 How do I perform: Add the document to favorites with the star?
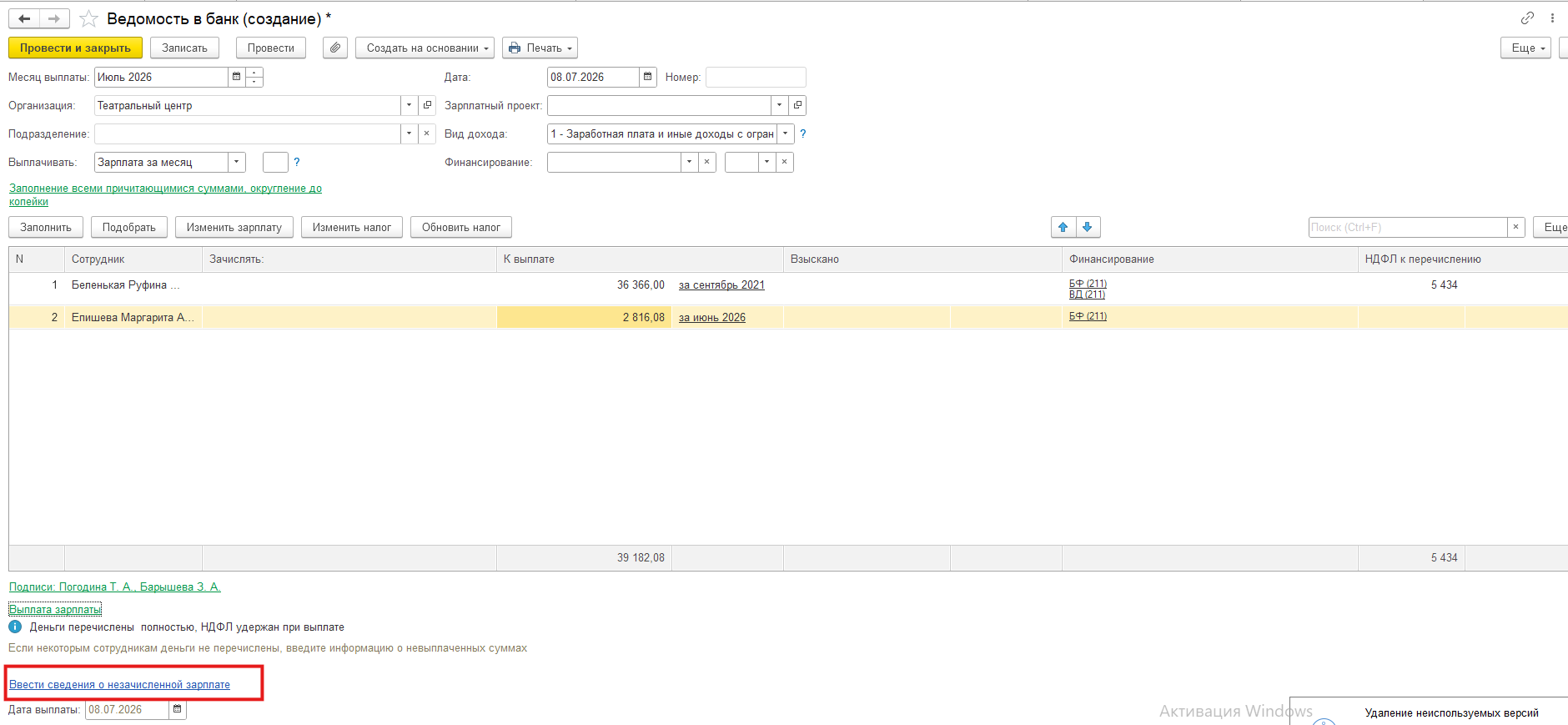click(88, 18)
